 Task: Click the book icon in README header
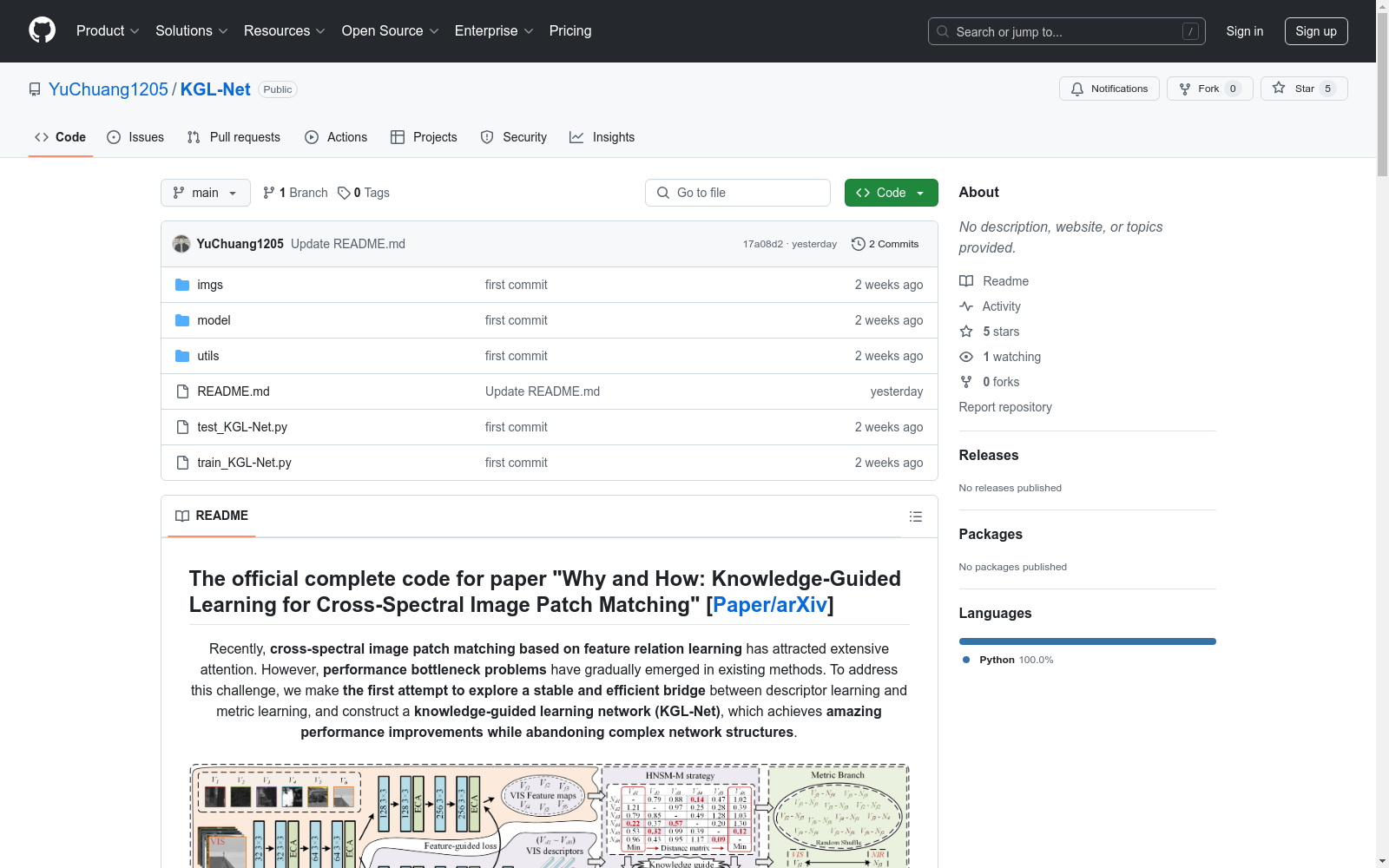182,516
